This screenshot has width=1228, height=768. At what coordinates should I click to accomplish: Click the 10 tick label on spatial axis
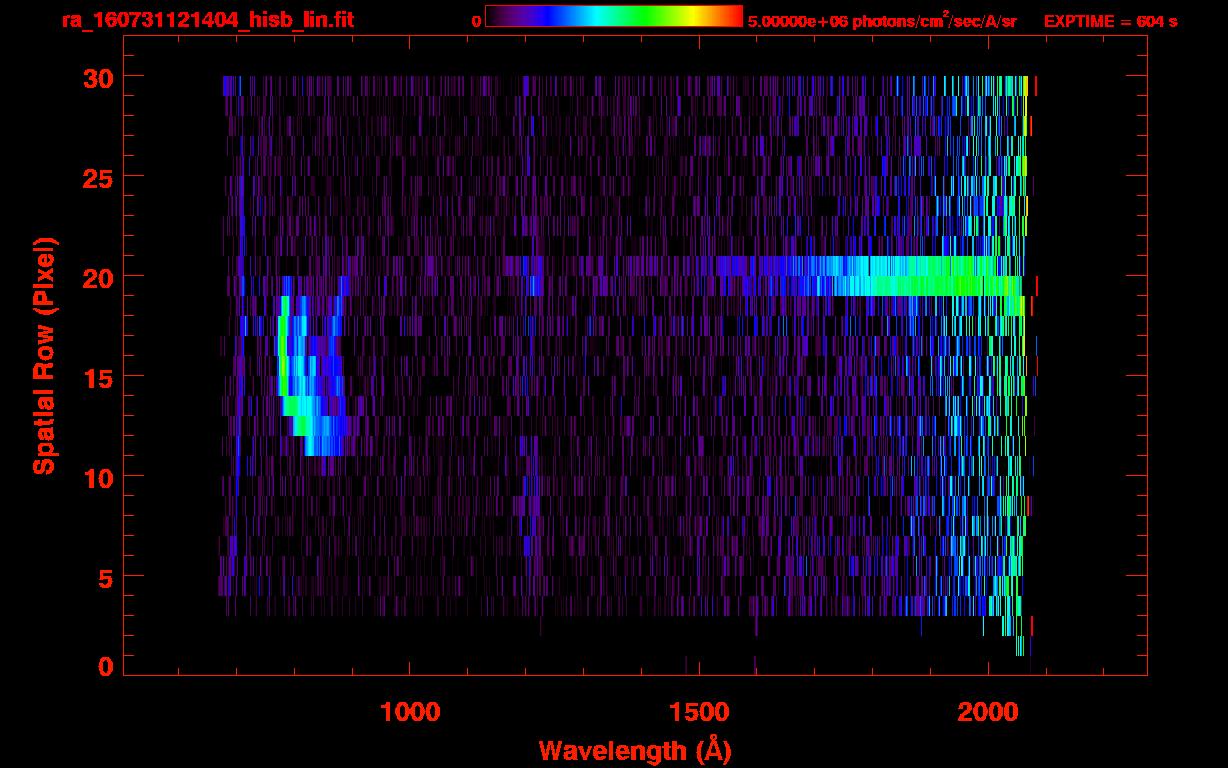(91, 477)
